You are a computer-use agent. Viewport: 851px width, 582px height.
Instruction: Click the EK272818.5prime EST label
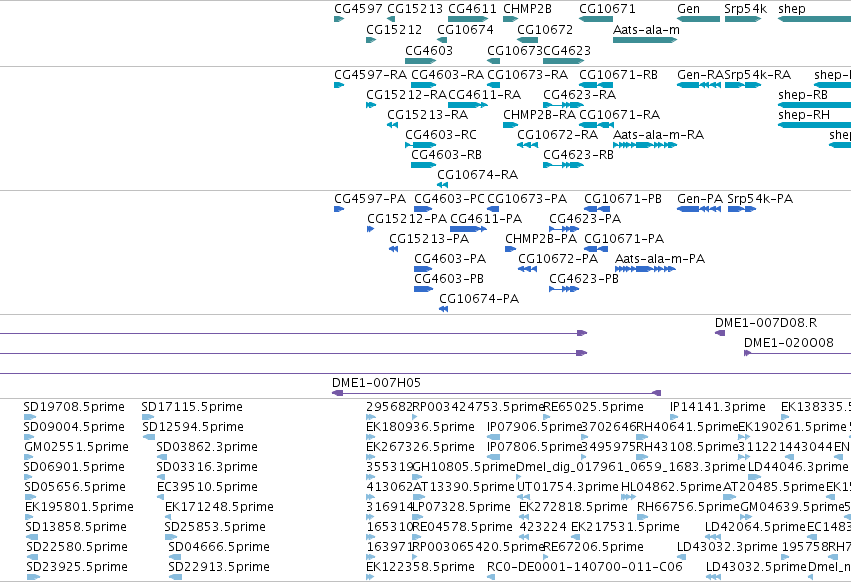click(574, 507)
